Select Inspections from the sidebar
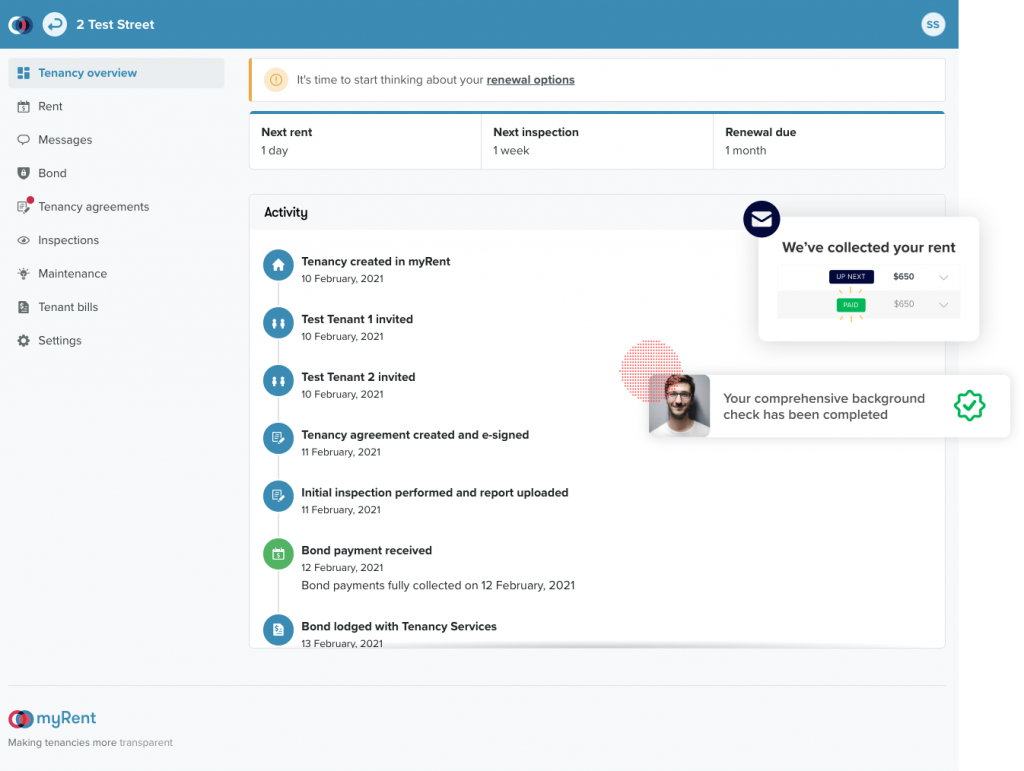The image size is (1024, 771). (68, 240)
